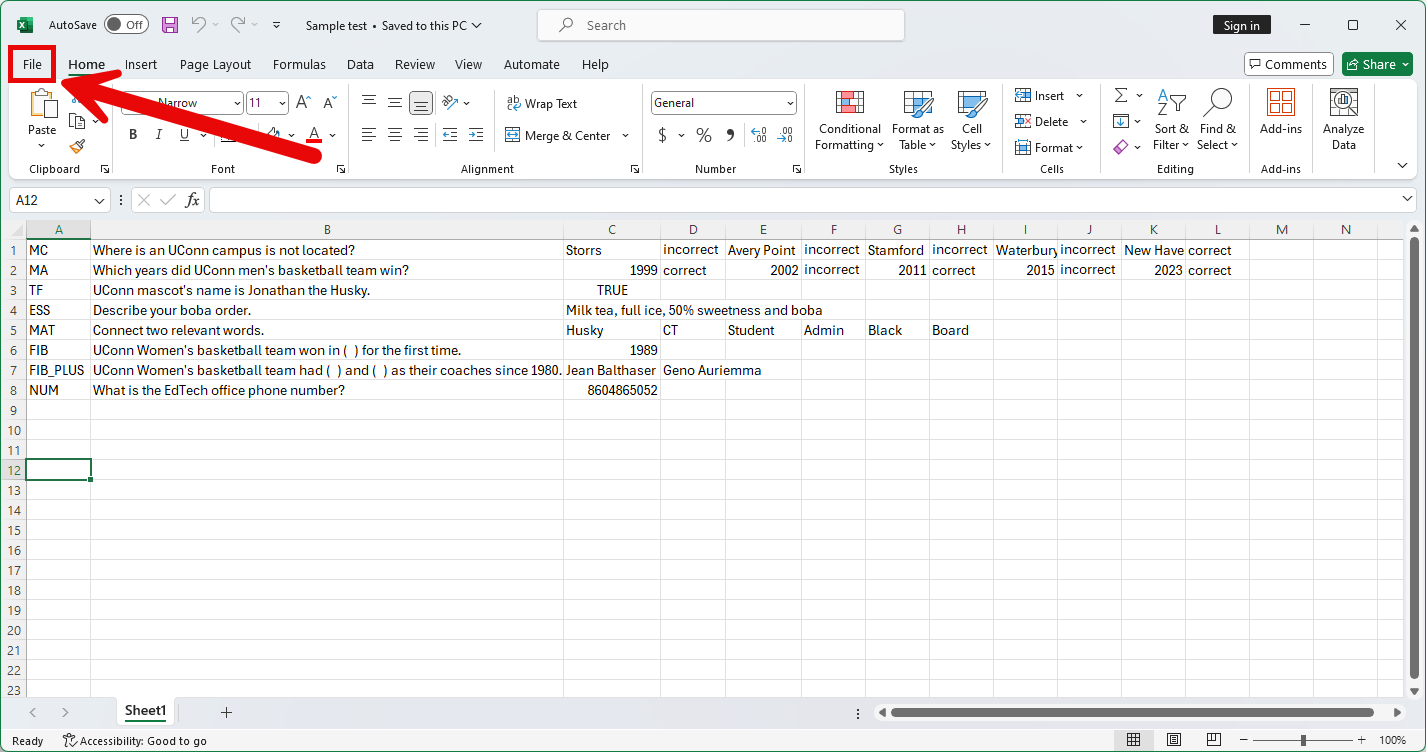Open Conditional Formatting menu
Image resolution: width=1426 pixels, height=752 pixels.
click(849, 122)
